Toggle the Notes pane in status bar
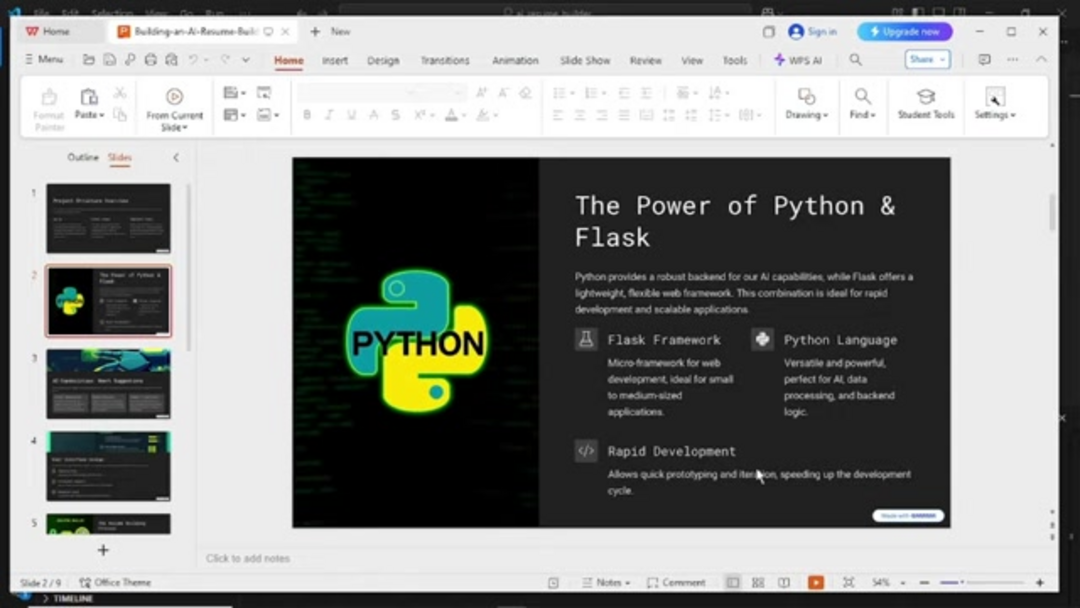 tap(607, 583)
